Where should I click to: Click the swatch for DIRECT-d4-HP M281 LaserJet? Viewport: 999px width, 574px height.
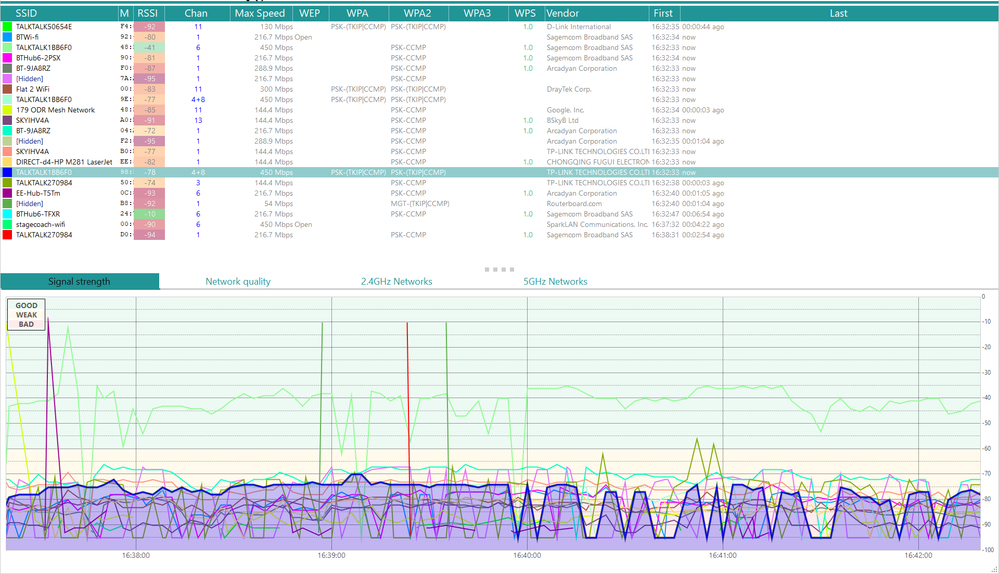(x=7, y=162)
